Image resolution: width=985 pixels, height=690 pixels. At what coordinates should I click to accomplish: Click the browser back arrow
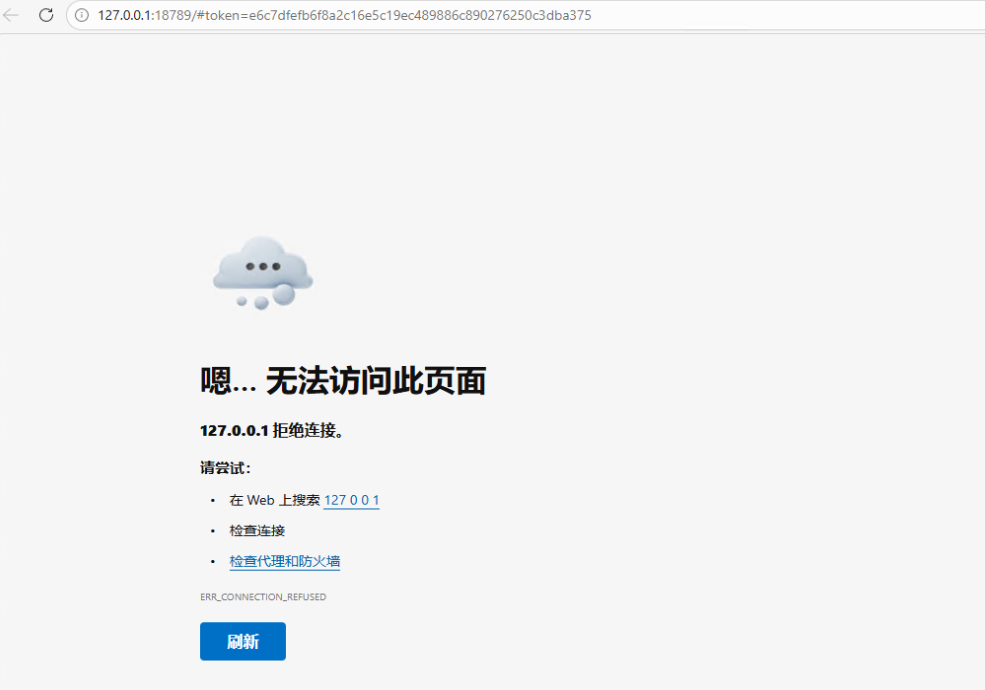(x=12, y=15)
